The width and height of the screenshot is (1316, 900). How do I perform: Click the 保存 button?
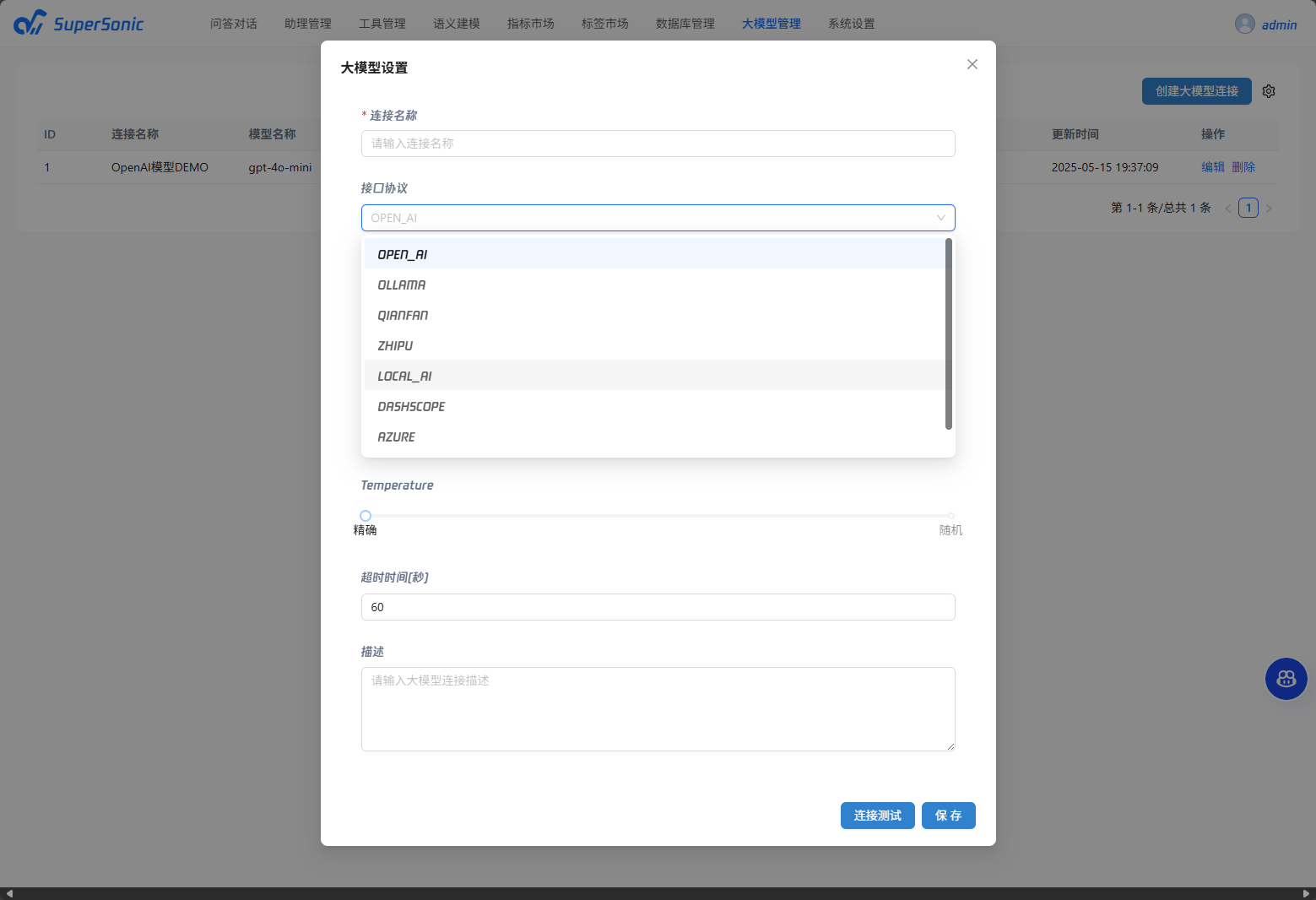[x=949, y=816]
